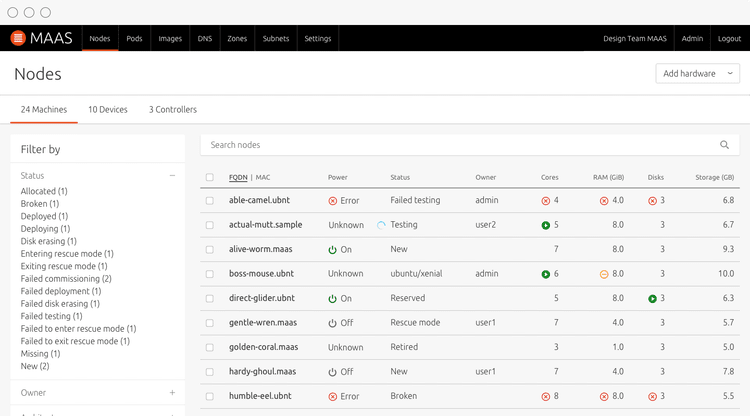This screenshot has height=416, width=750.
Task: Click humble-eel cores failed-test icon
Action: pyautogui.click(x=545, y=396)
